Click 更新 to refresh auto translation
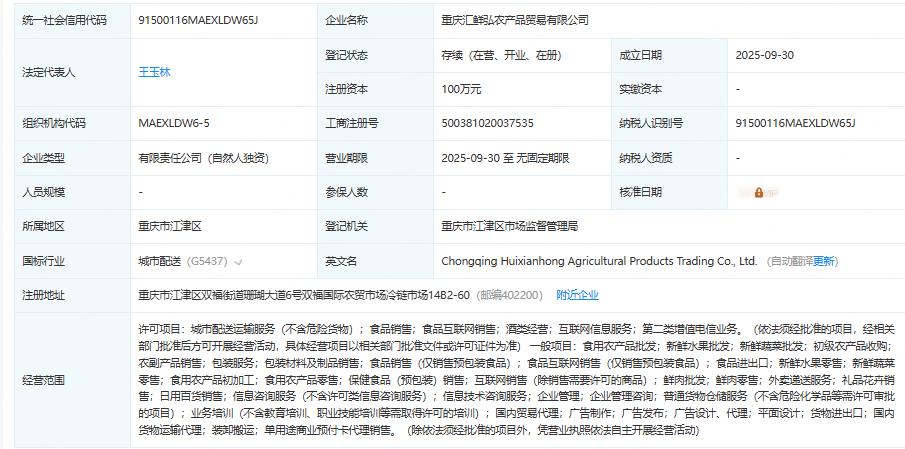 click(x=824, y=261)
